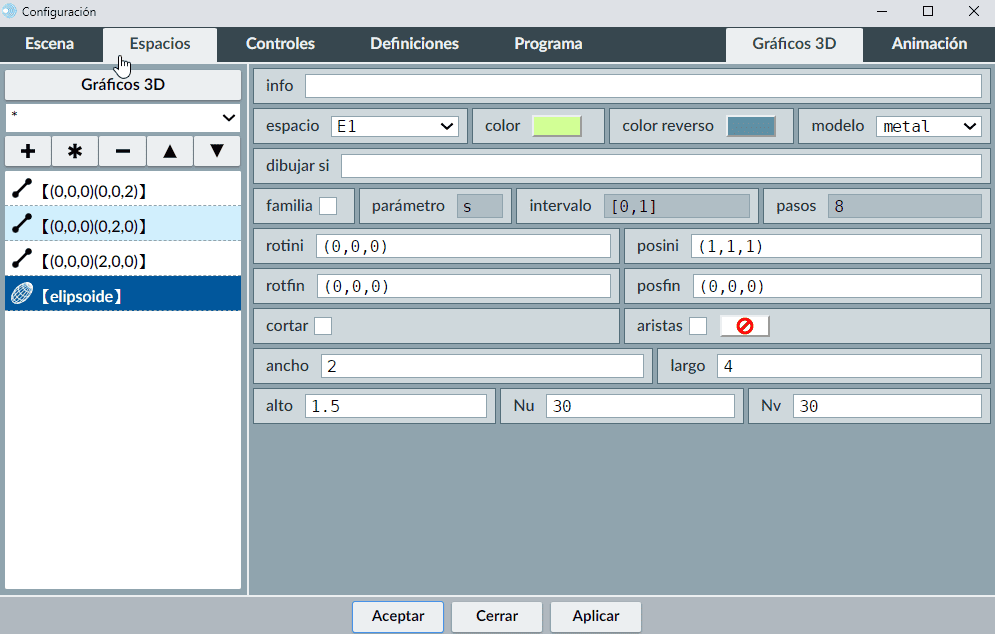This screenshot has height=634, width=995.
Task: Open the espacio E1 dropdown
Action: [394, 126]
